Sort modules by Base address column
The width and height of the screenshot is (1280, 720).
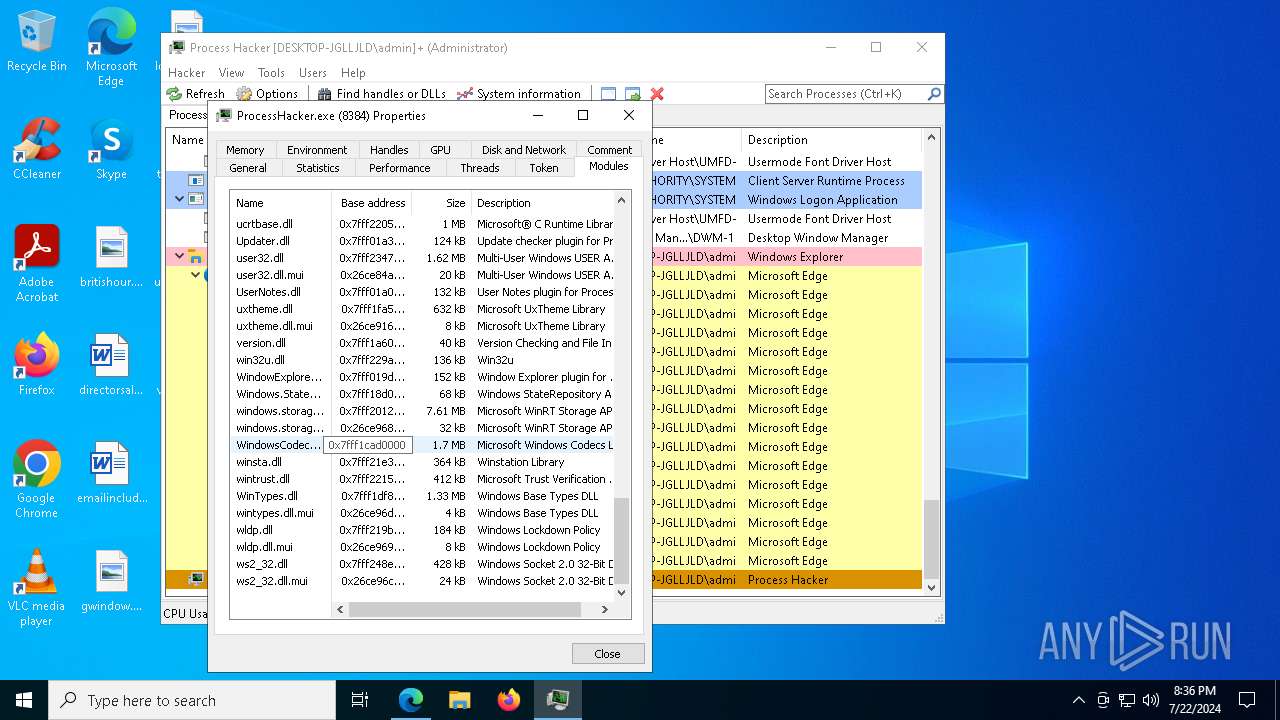point(372,202)
